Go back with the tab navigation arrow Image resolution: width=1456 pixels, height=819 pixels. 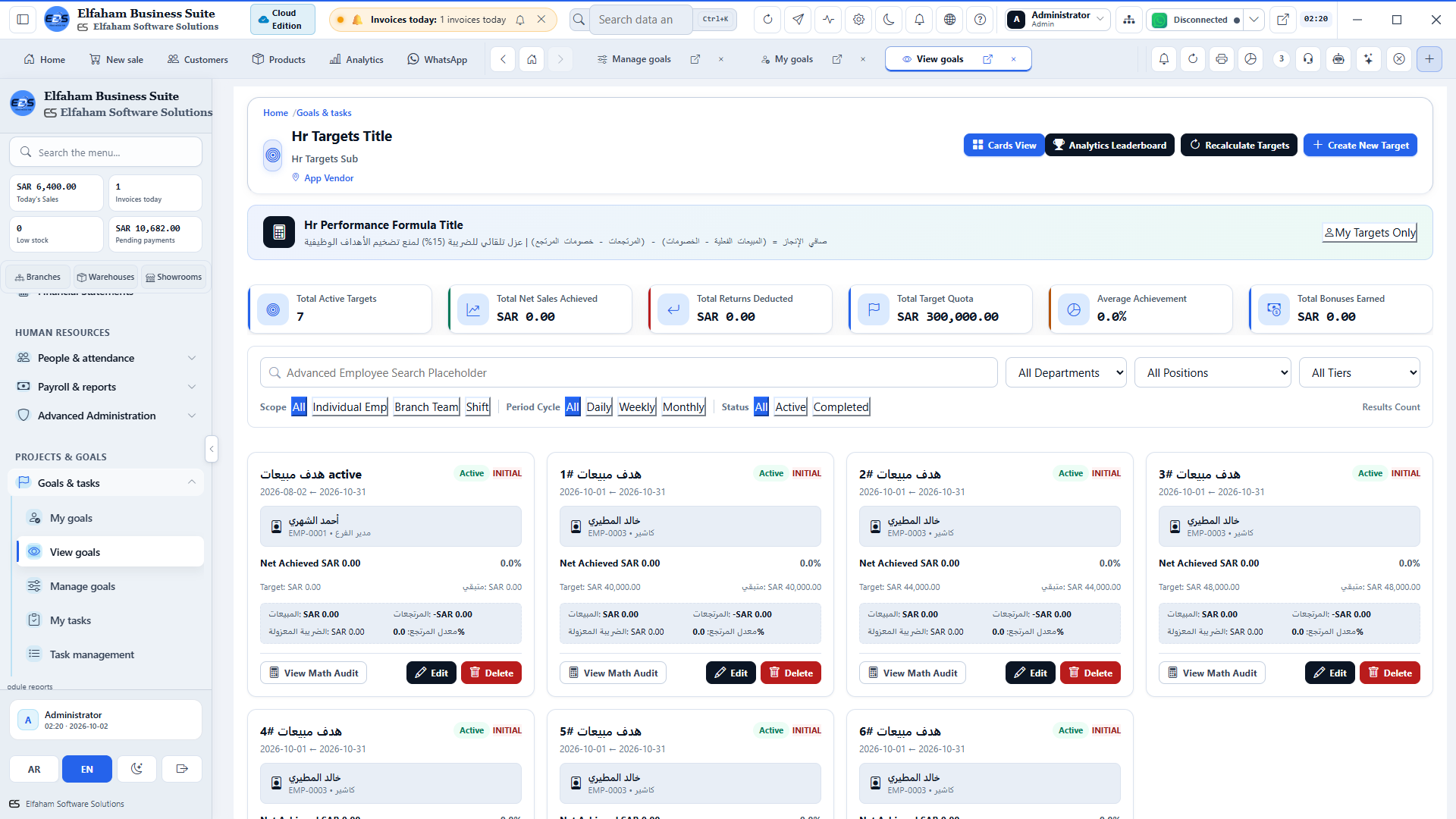point(503,59)
